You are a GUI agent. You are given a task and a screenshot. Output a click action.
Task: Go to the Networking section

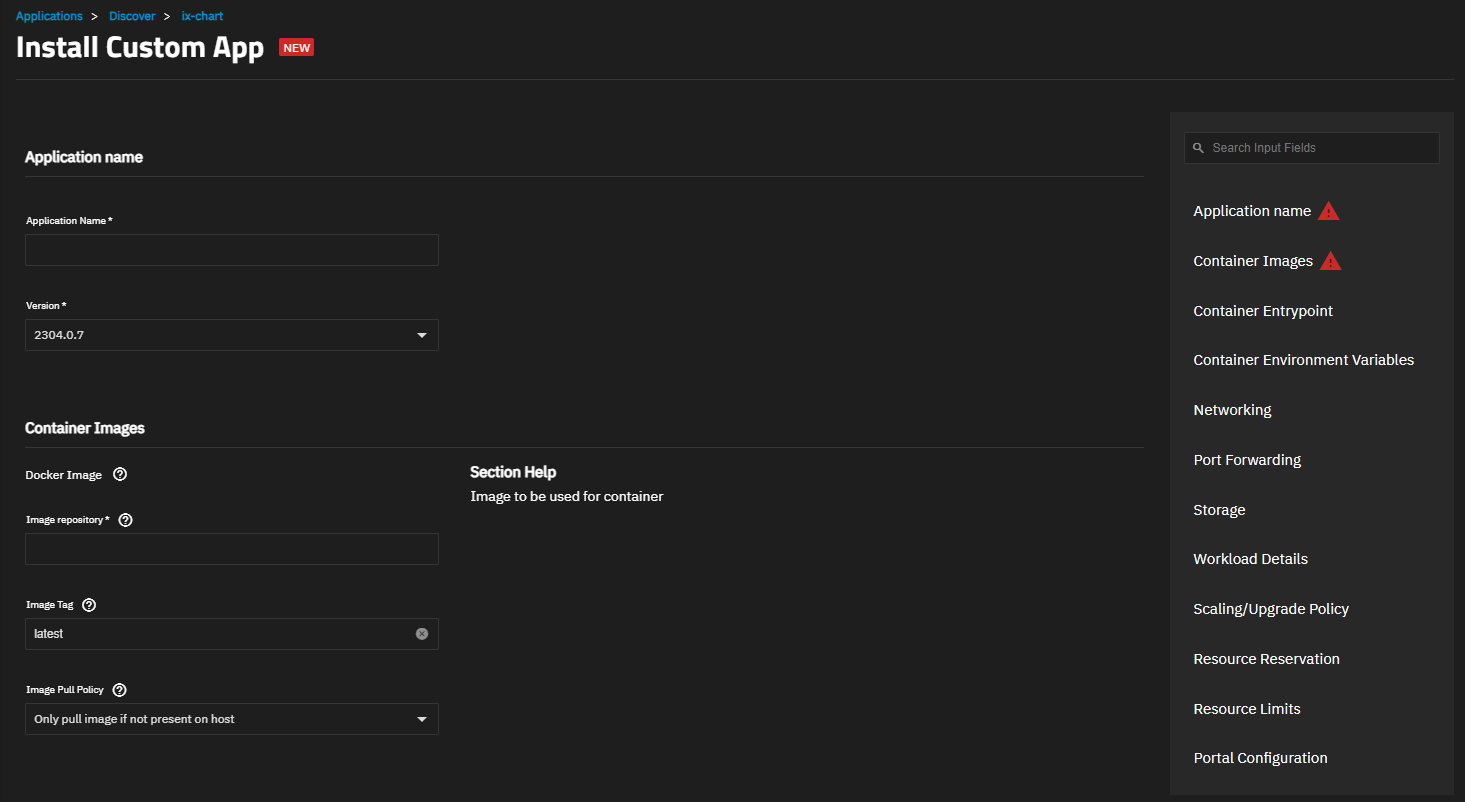tap(1232, 410)
